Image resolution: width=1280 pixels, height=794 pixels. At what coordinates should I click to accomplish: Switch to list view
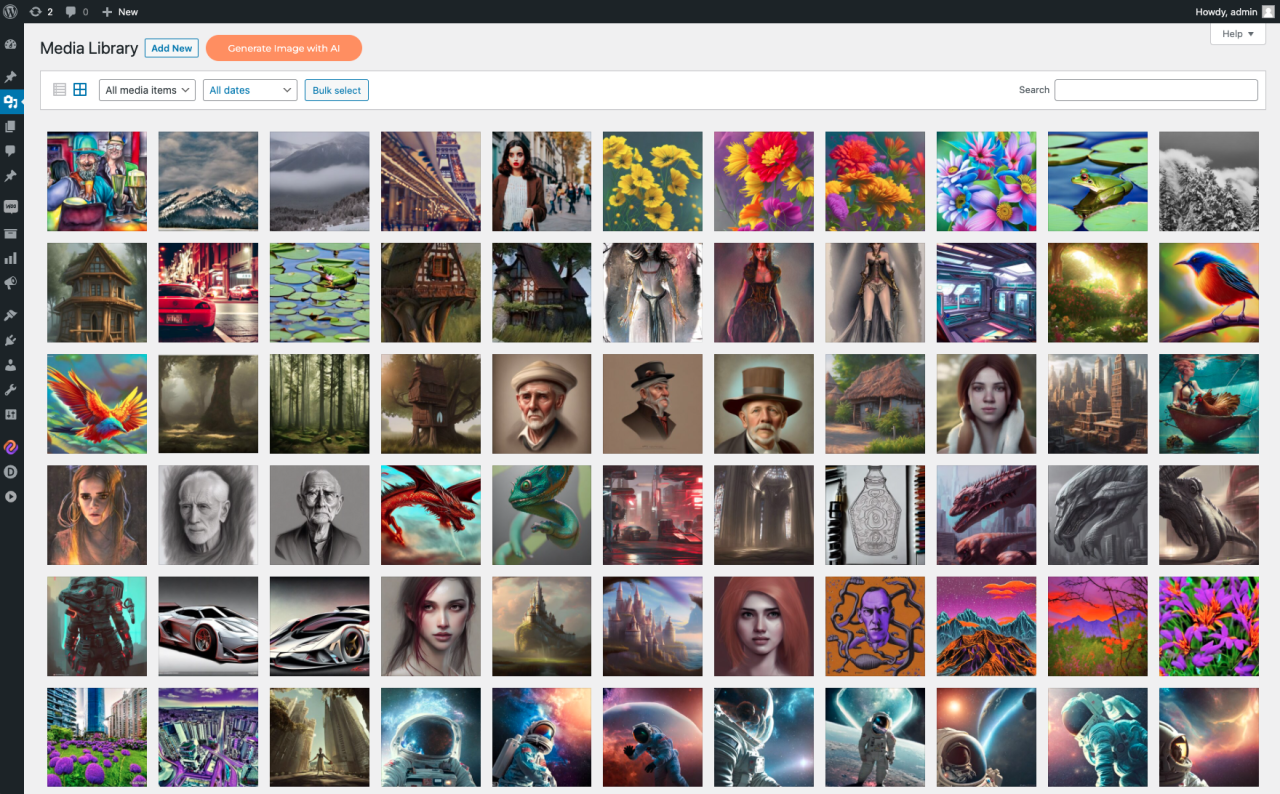click(59, 90)
